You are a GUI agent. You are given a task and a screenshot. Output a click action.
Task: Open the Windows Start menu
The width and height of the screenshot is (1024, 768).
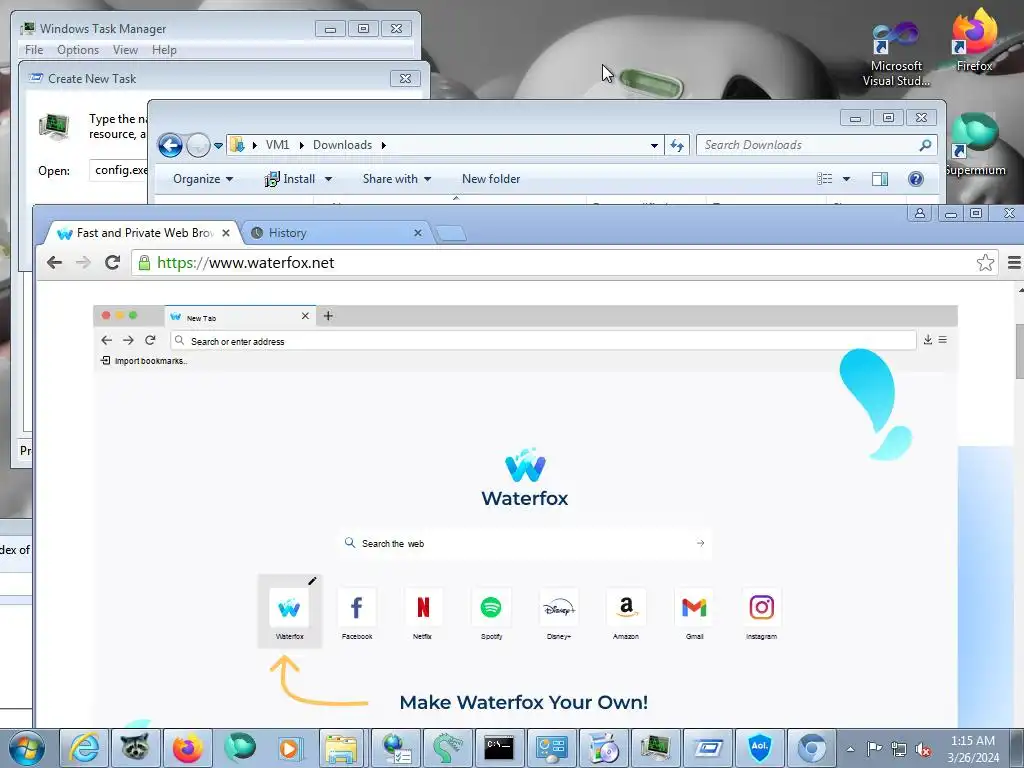point(27,748)
